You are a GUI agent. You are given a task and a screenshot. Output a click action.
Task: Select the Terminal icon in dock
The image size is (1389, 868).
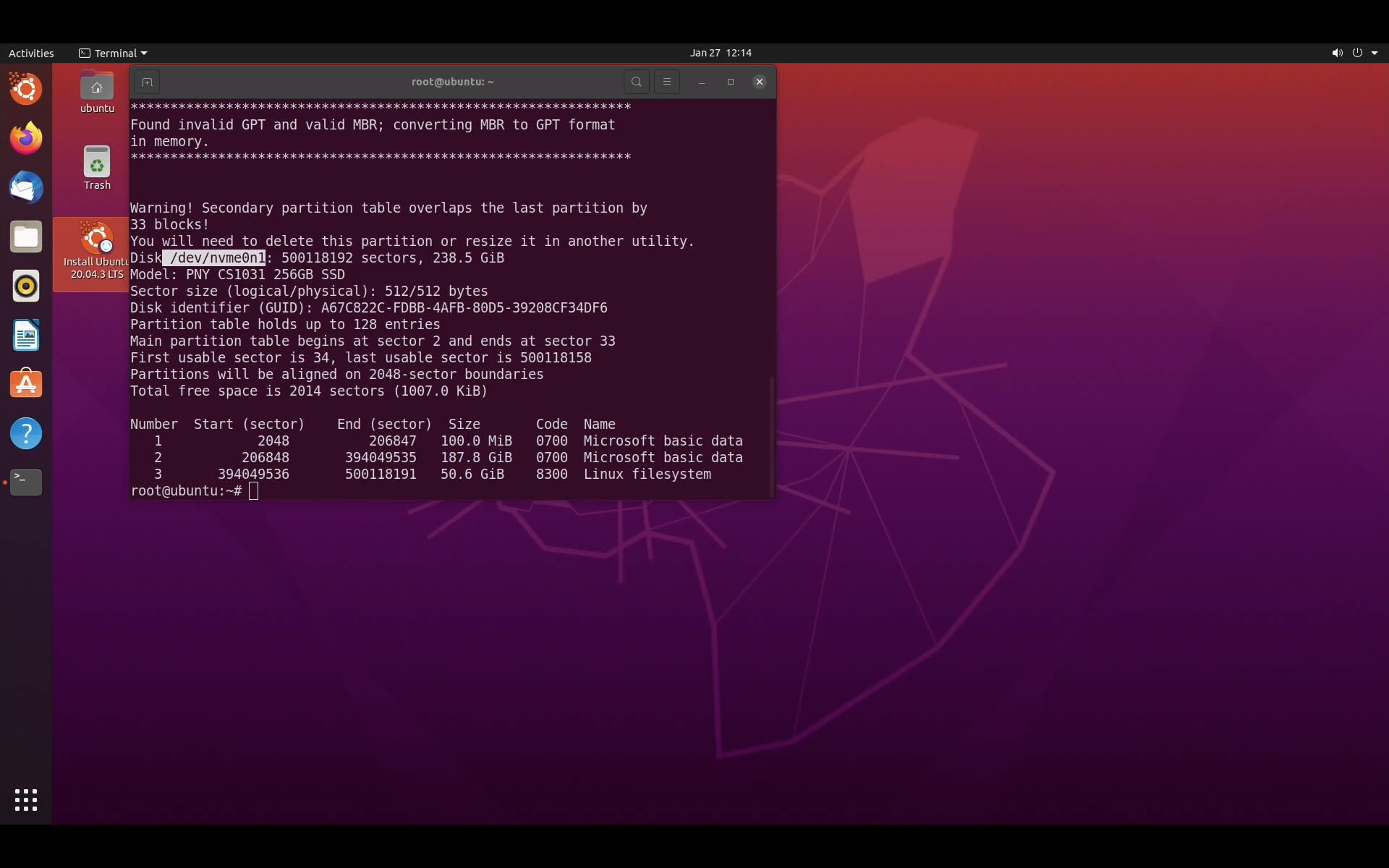[x=26, y=482]
